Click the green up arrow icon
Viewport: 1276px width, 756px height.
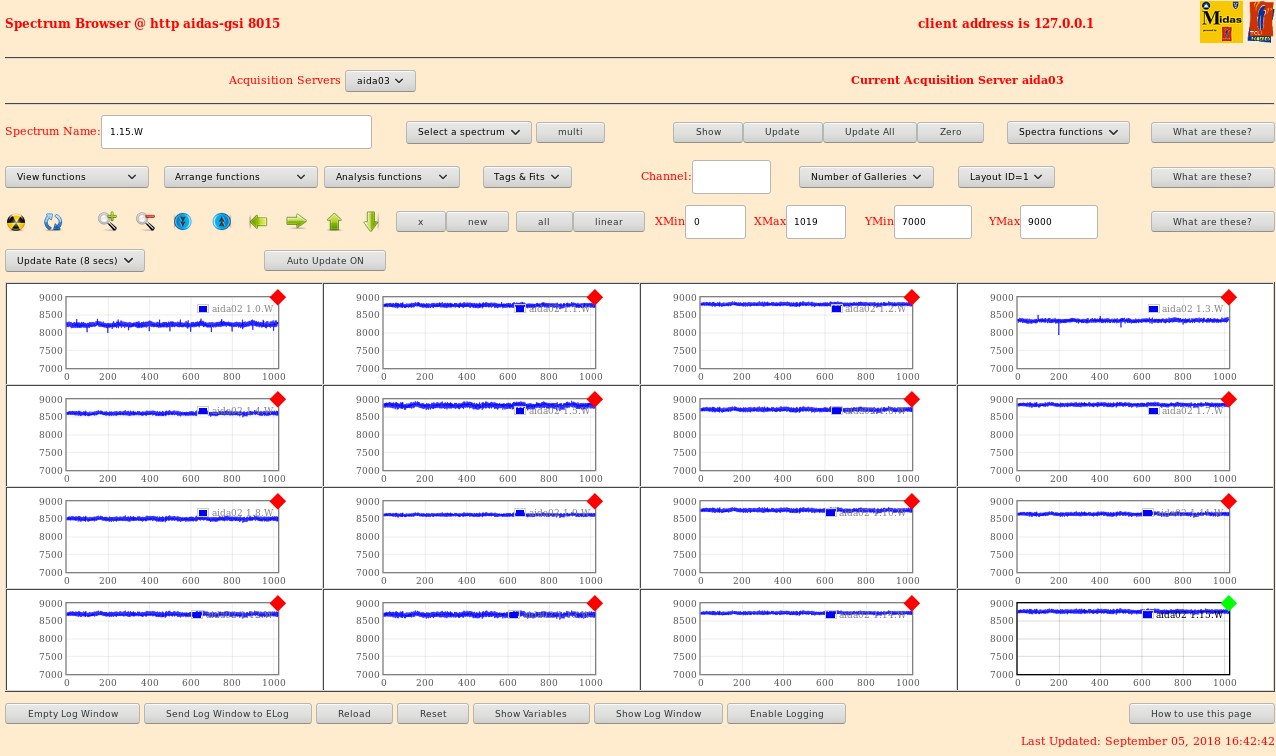[334, 221]
